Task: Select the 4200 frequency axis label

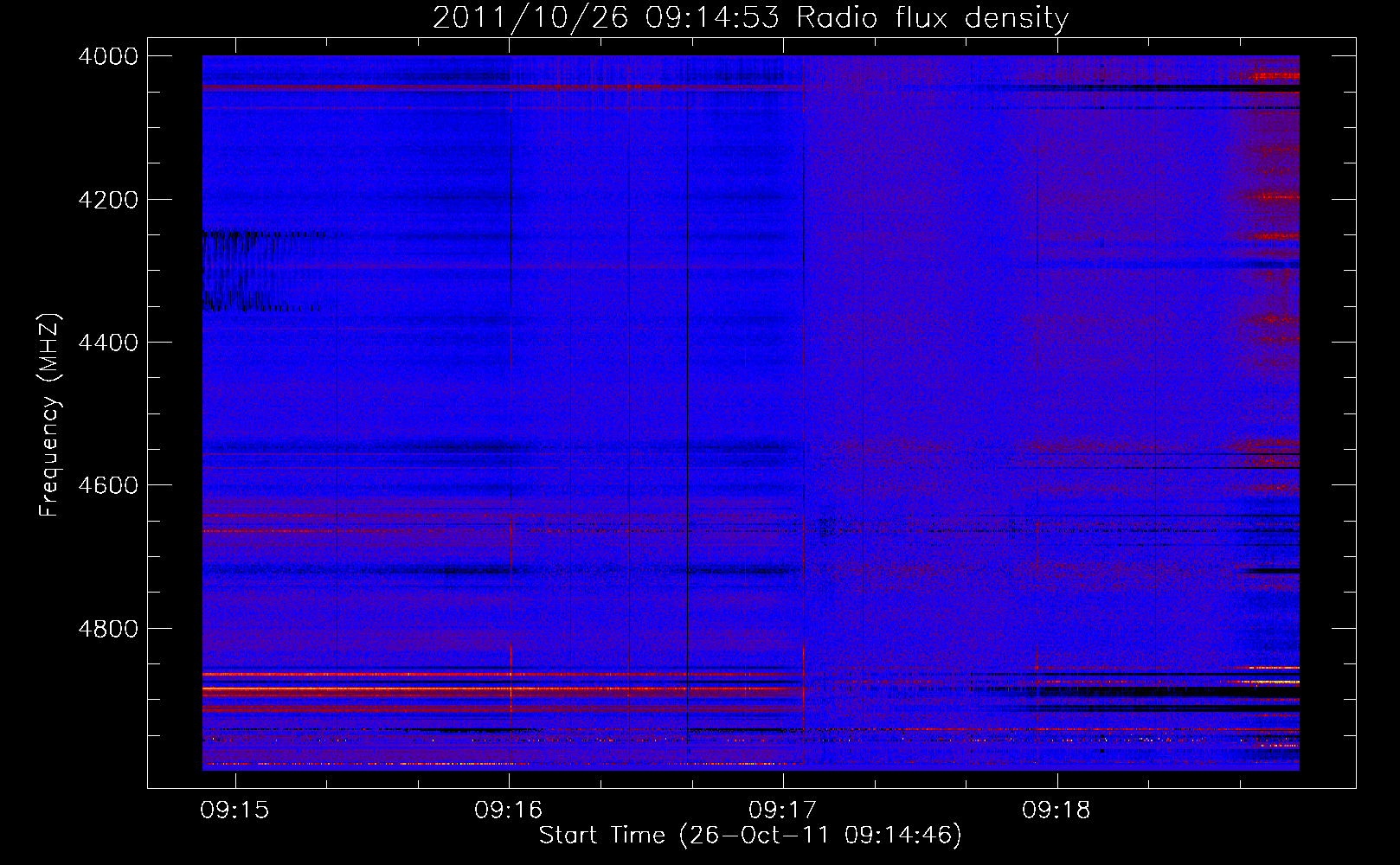Action: pyautogui.click(x=108, y=200)
